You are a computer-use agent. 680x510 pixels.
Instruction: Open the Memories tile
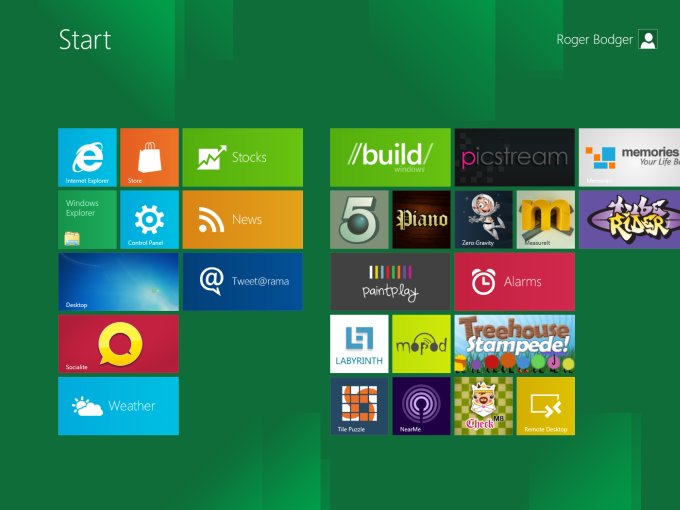click(629, 157)
